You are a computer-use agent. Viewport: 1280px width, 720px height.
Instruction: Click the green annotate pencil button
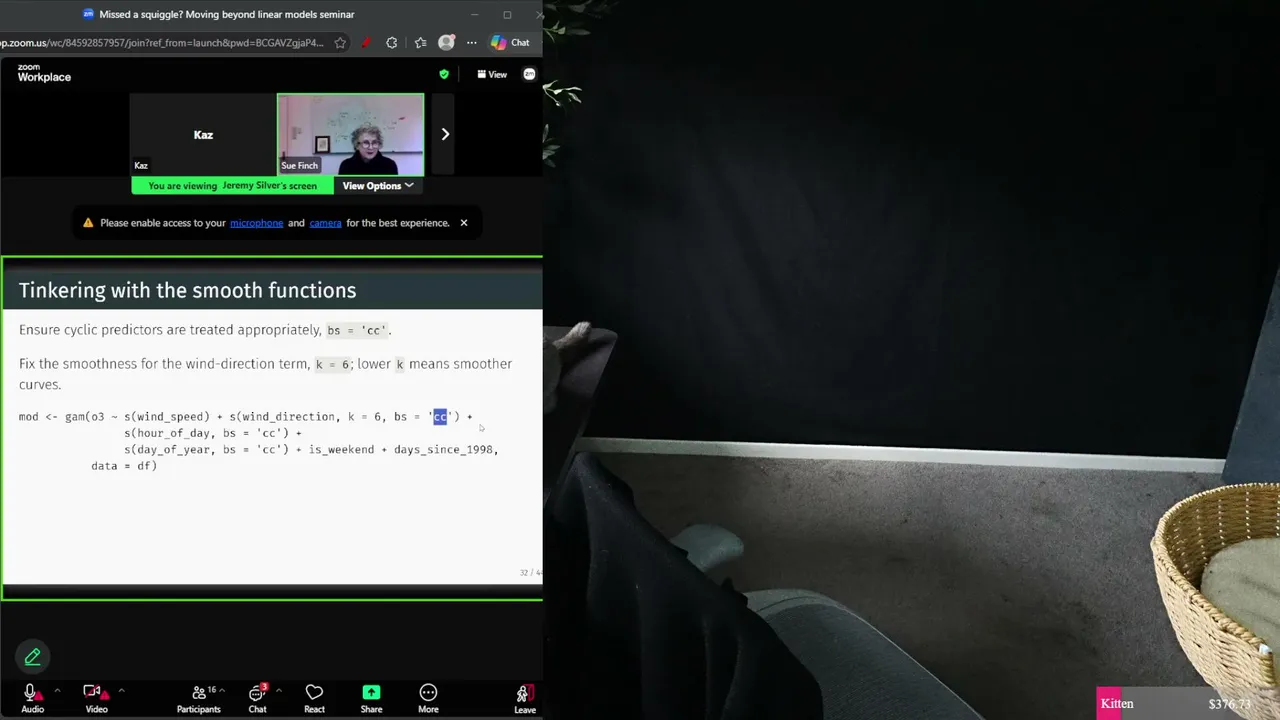point(32,657)
